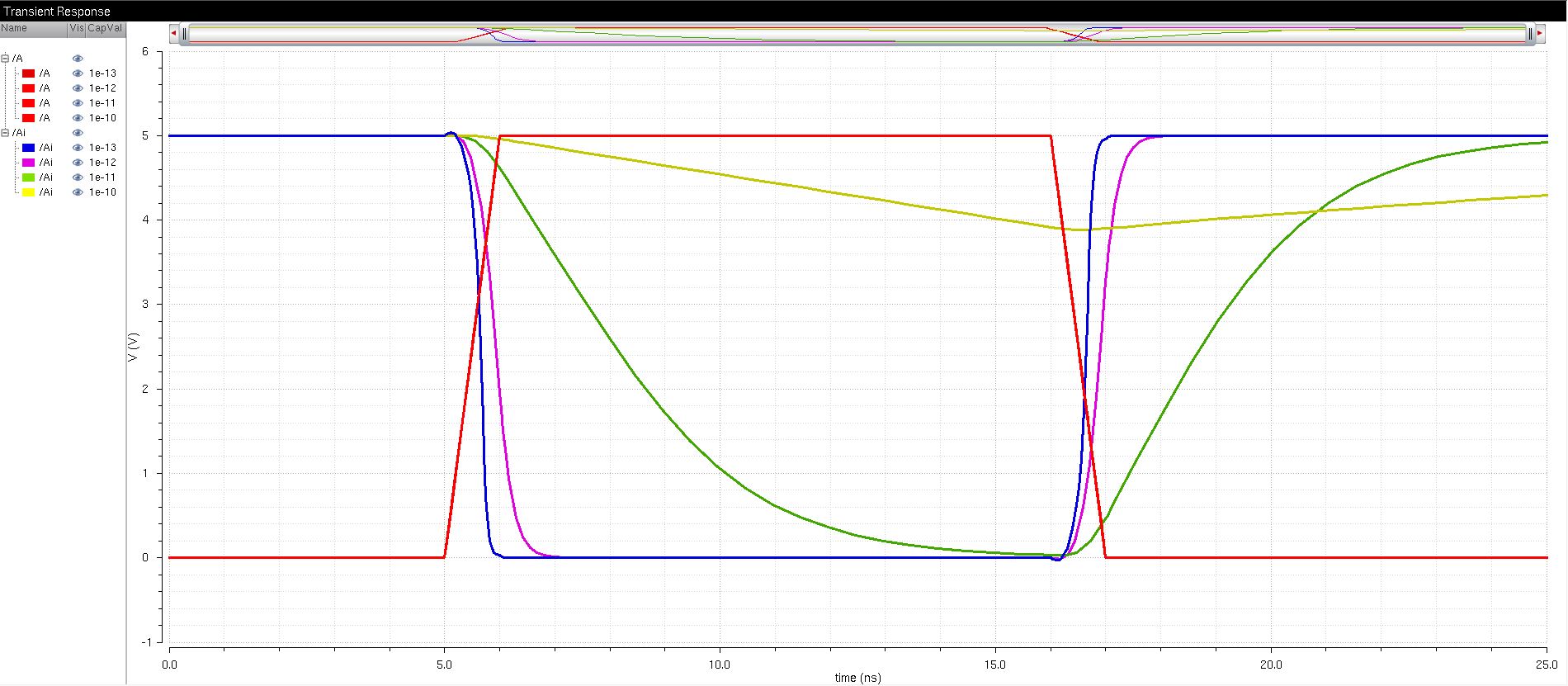The image size is (1568, 686).
Task: Select the /Ai trace name in 1e-11 row
Action: (46, 177)
